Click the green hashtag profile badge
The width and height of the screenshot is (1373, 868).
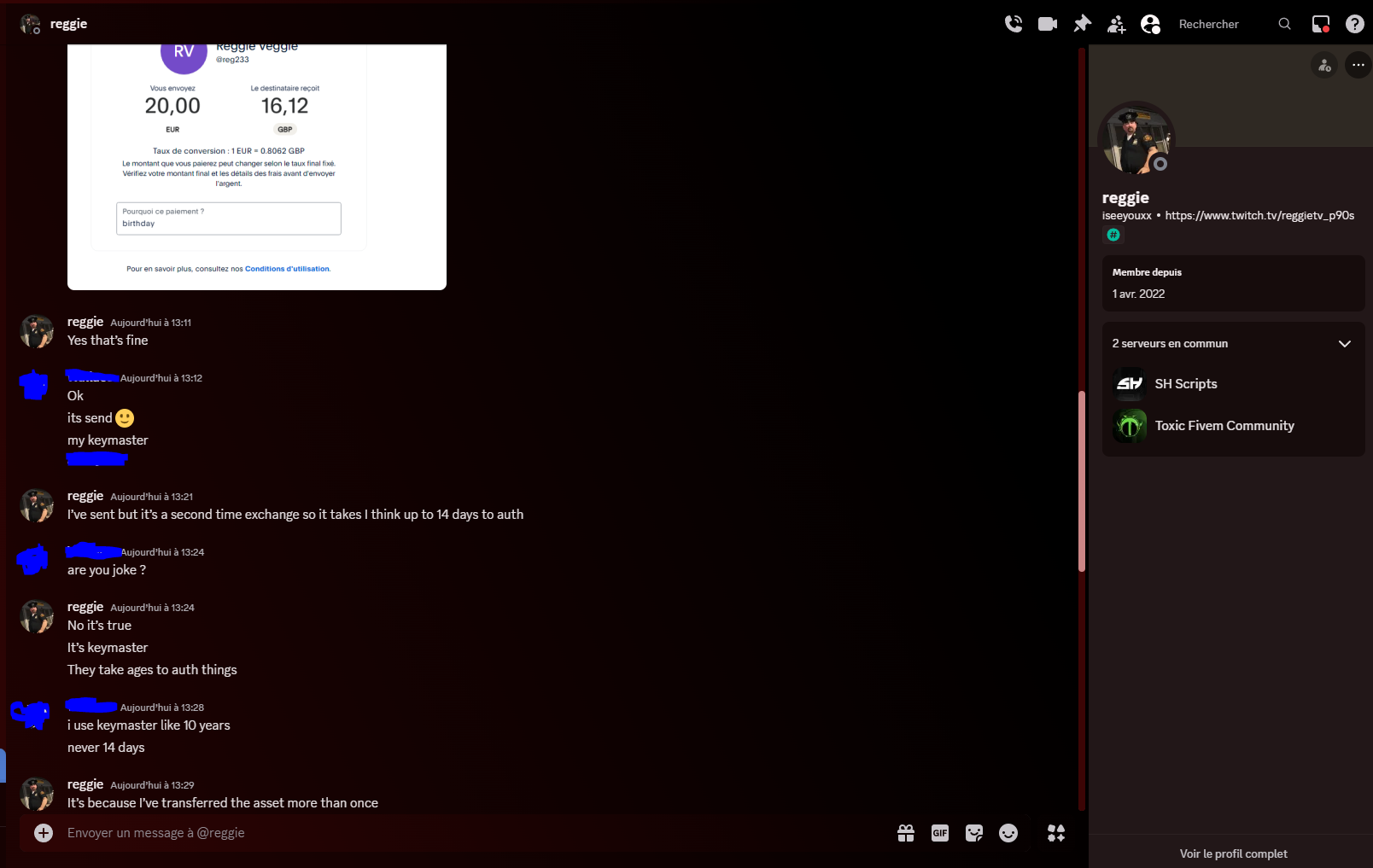(1113, 235)
